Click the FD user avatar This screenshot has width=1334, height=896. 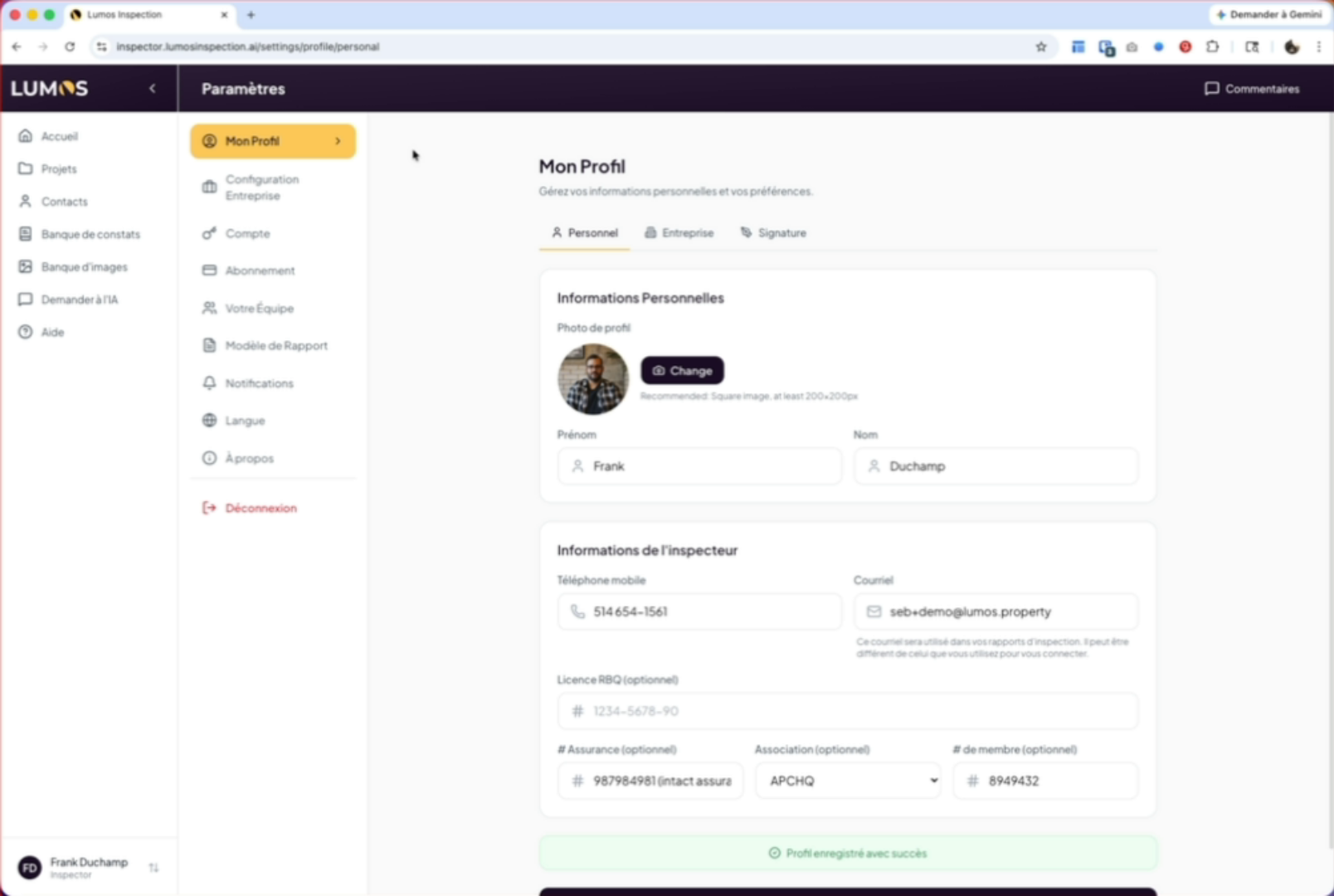coord(30,868)
